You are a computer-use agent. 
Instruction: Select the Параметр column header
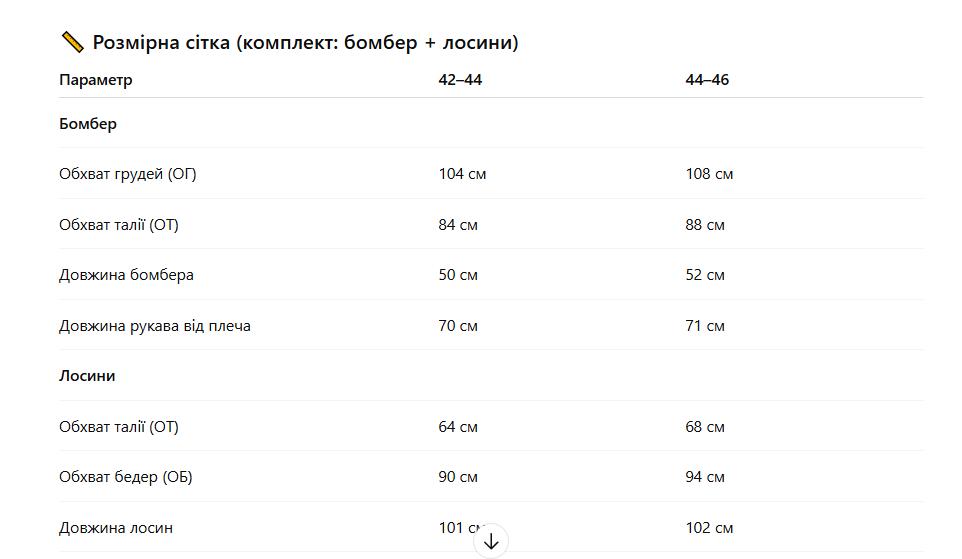[x=96, y=80]
